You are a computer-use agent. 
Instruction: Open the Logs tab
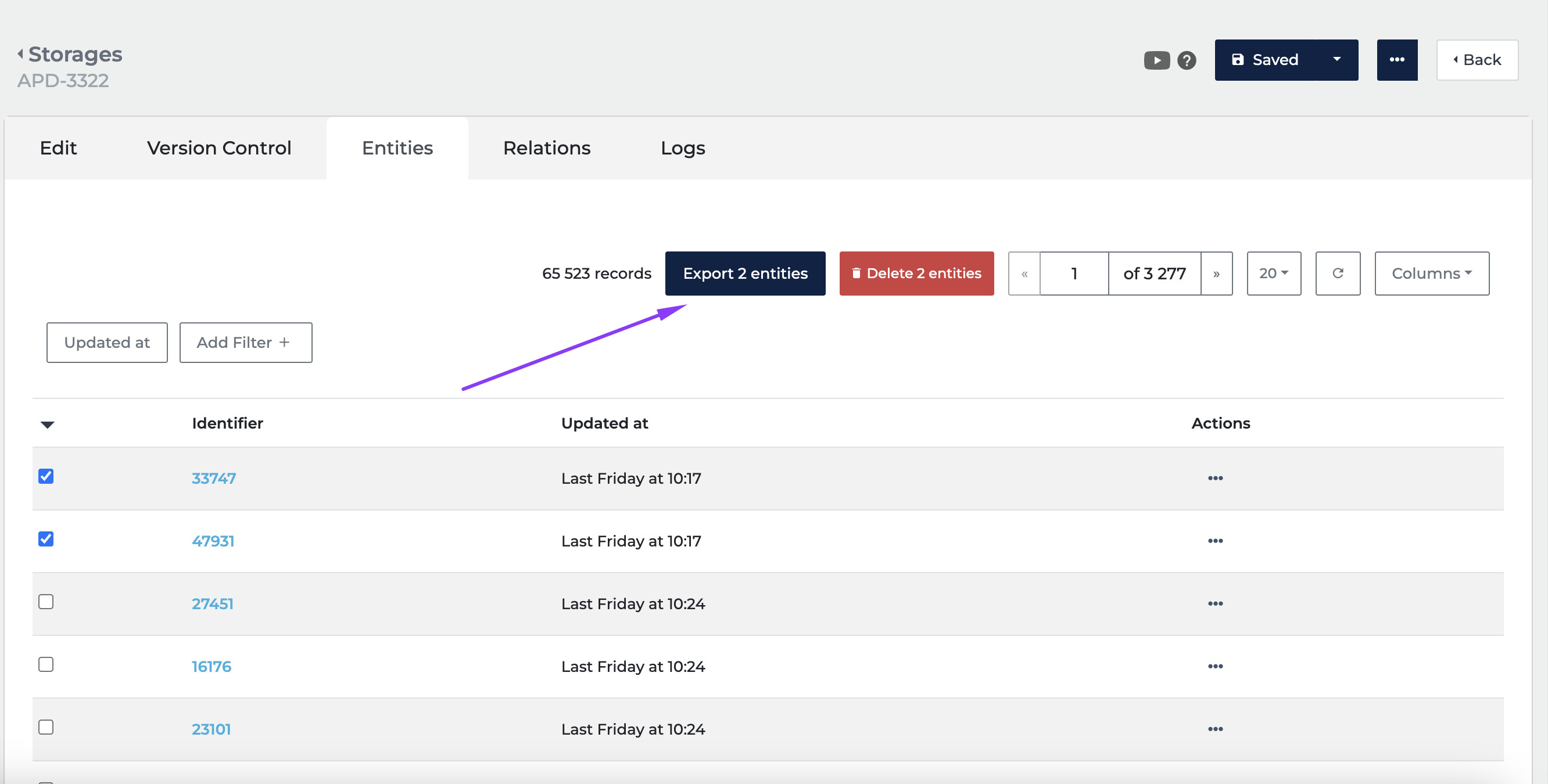[x=683, y=148]
